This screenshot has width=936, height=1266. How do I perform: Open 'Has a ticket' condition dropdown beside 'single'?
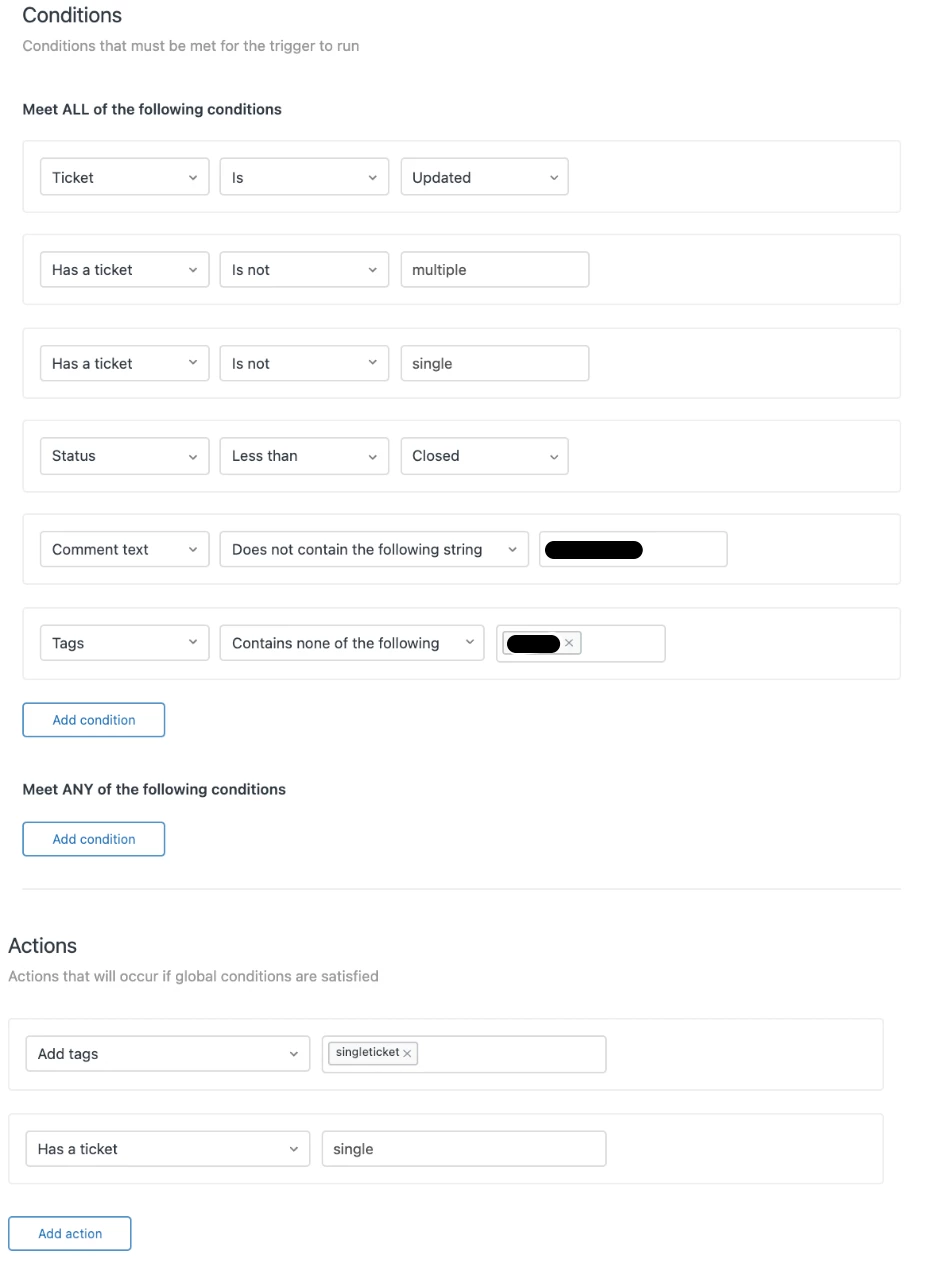(124, 363)
